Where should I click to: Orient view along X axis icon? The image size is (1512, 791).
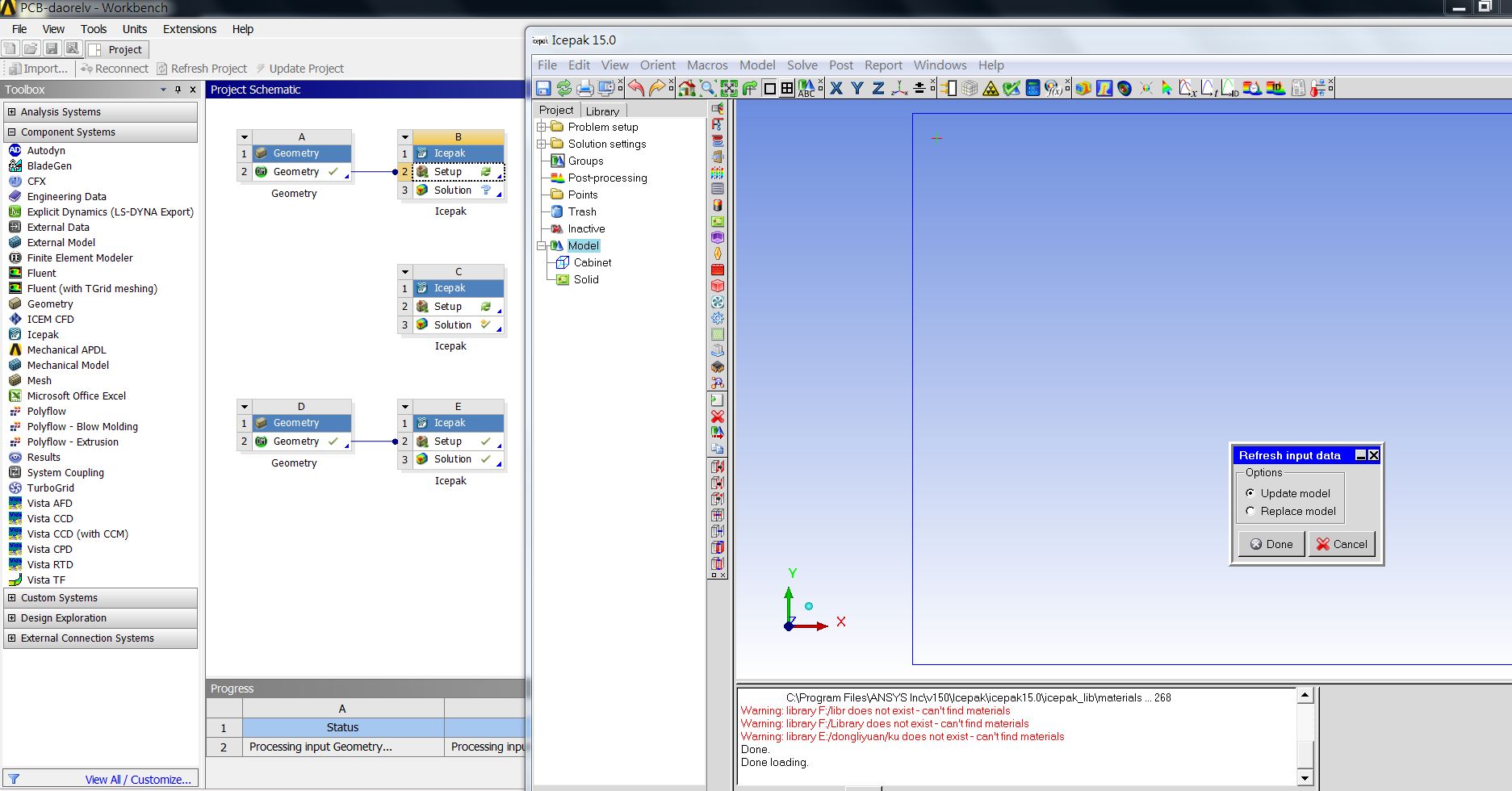(x=836, y=88)
